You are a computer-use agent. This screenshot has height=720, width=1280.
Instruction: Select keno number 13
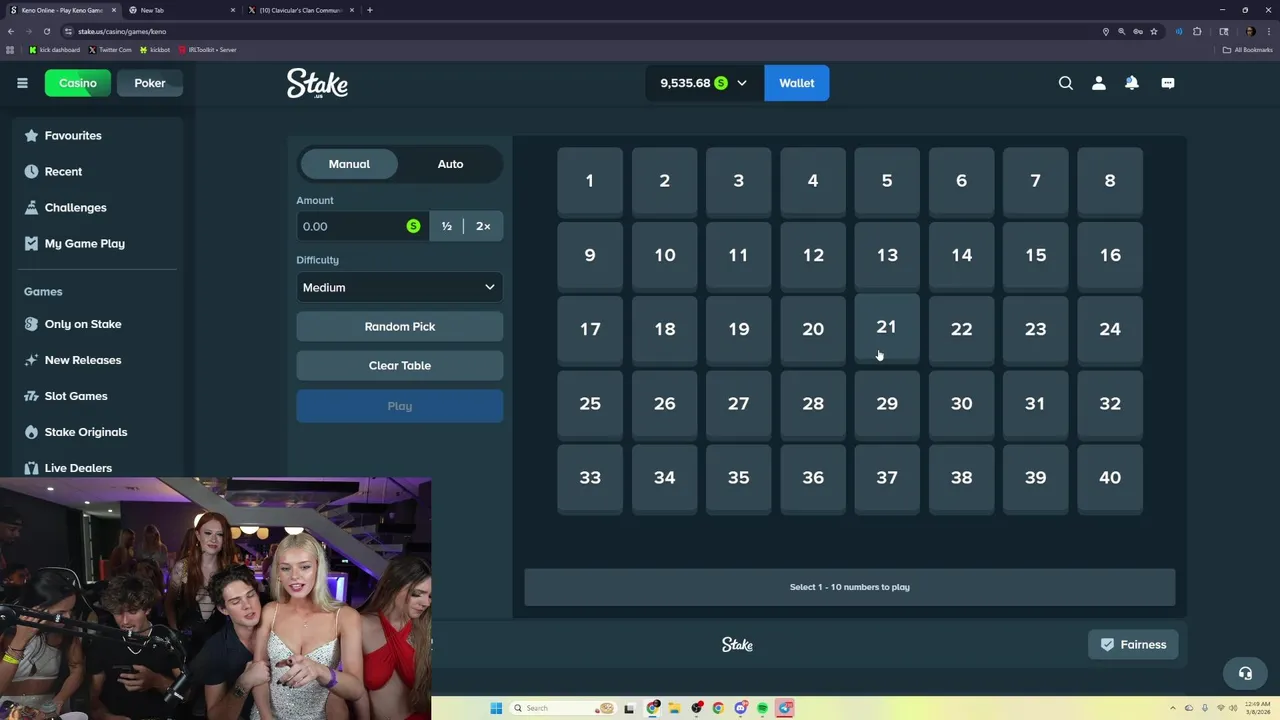pos(887,255)
